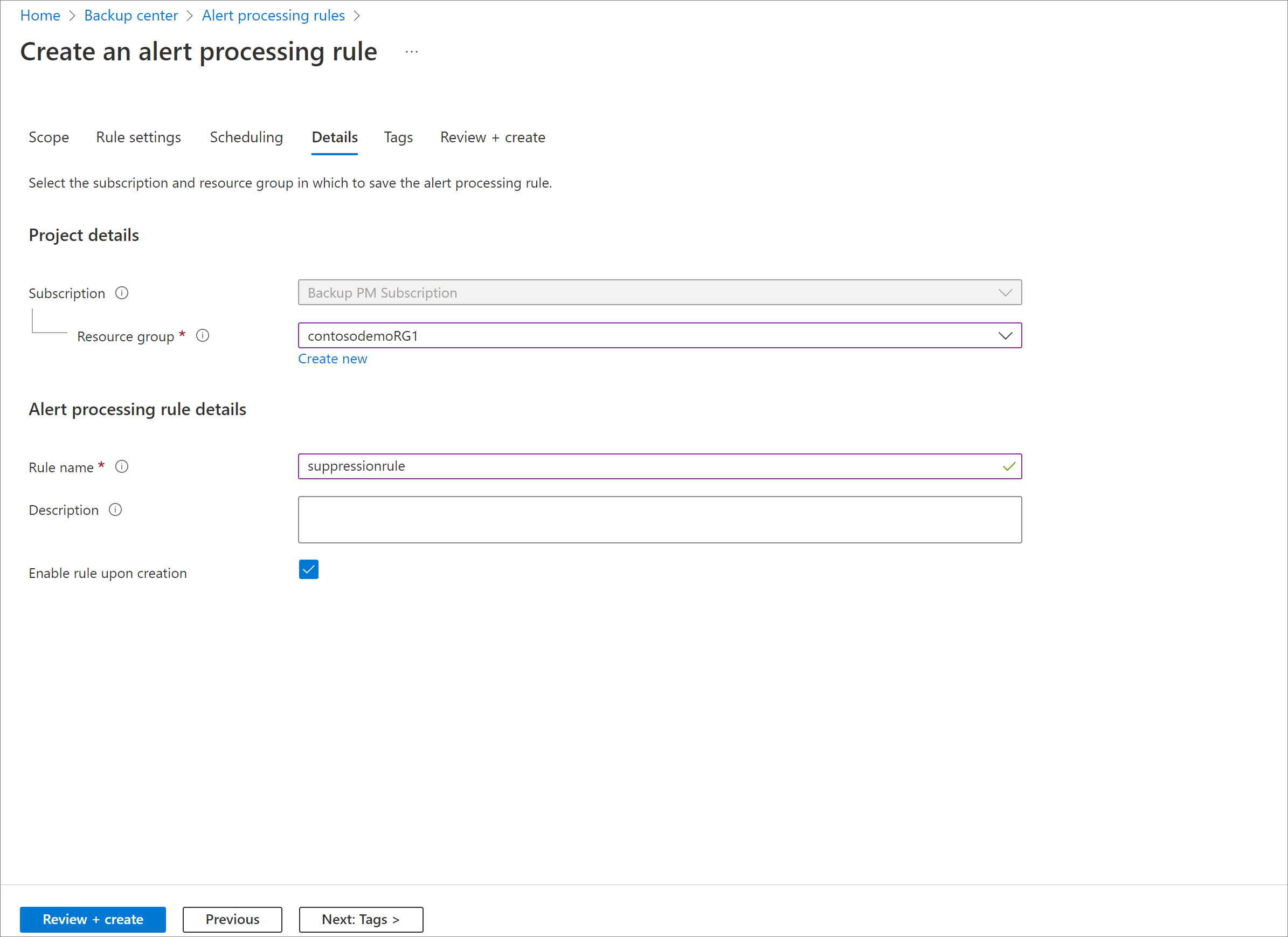Image resolution: width=1288 pixels, height=937 pixels.
Task: Click the Scheduling tab
Action: [246, 137]
